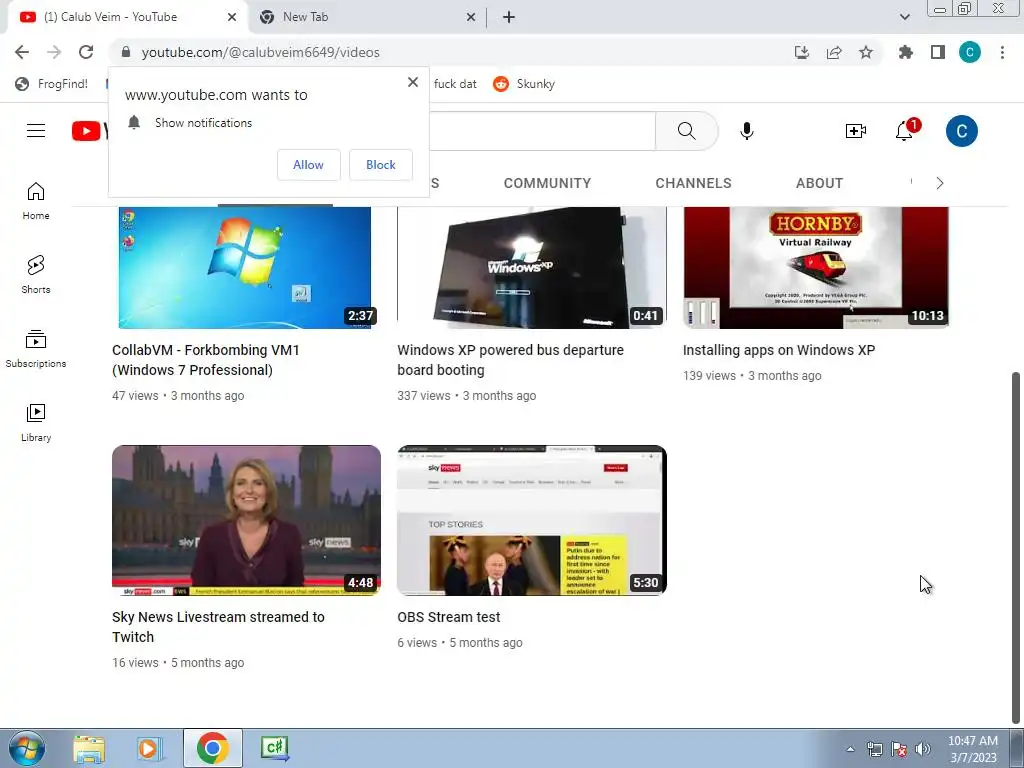
Task: Reload the page
Action: [x=86, y=52]
